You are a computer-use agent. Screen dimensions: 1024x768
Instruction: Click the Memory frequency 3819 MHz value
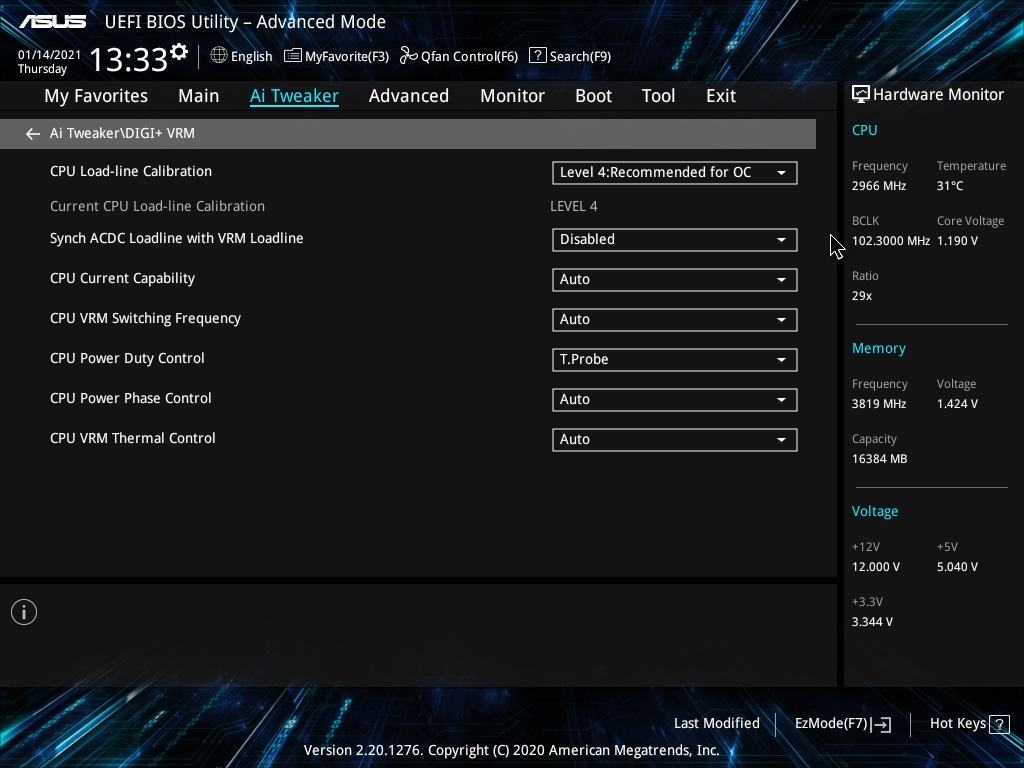coord(878,404)
